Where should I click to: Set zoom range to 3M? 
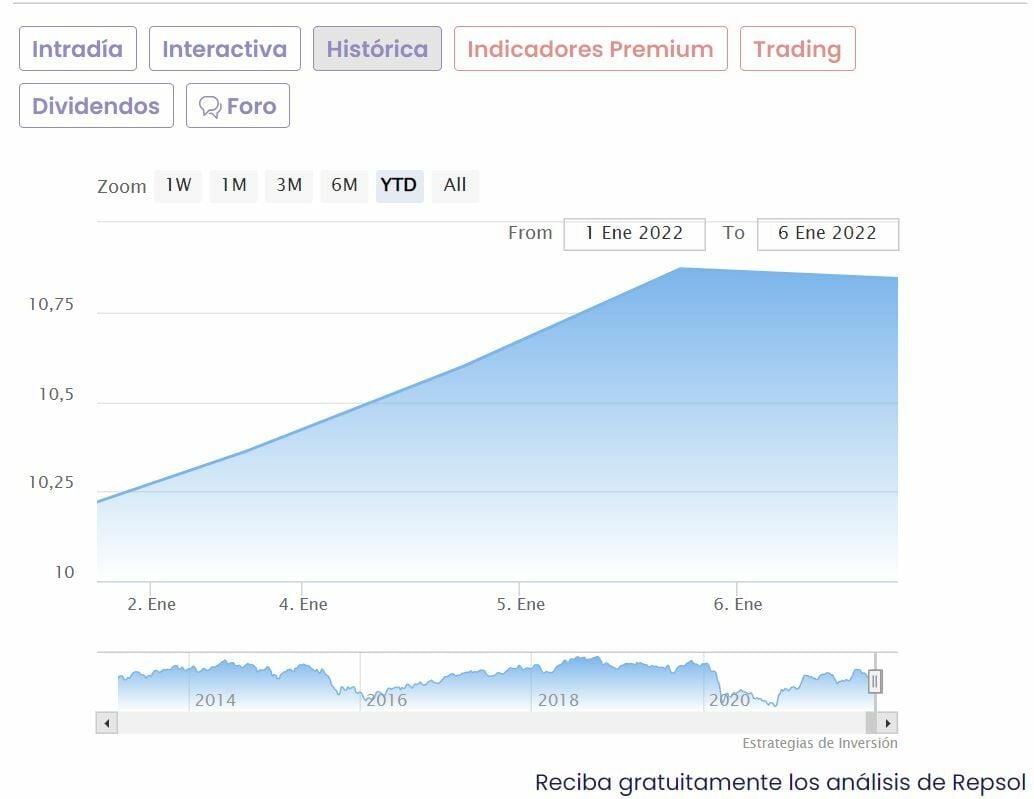(x=289, y=185)
